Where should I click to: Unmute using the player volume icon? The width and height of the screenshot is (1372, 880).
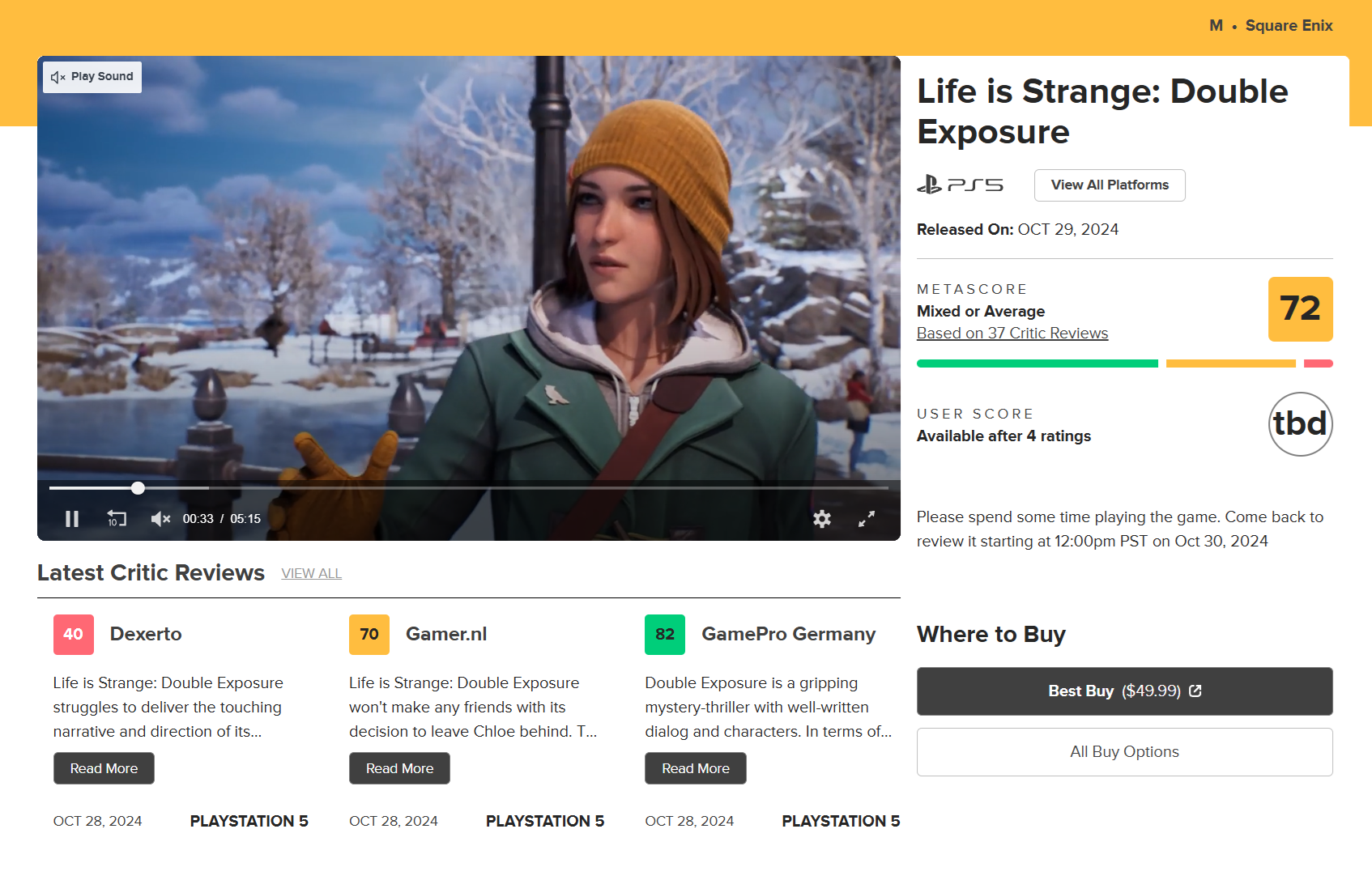click(x=160, y=519)
